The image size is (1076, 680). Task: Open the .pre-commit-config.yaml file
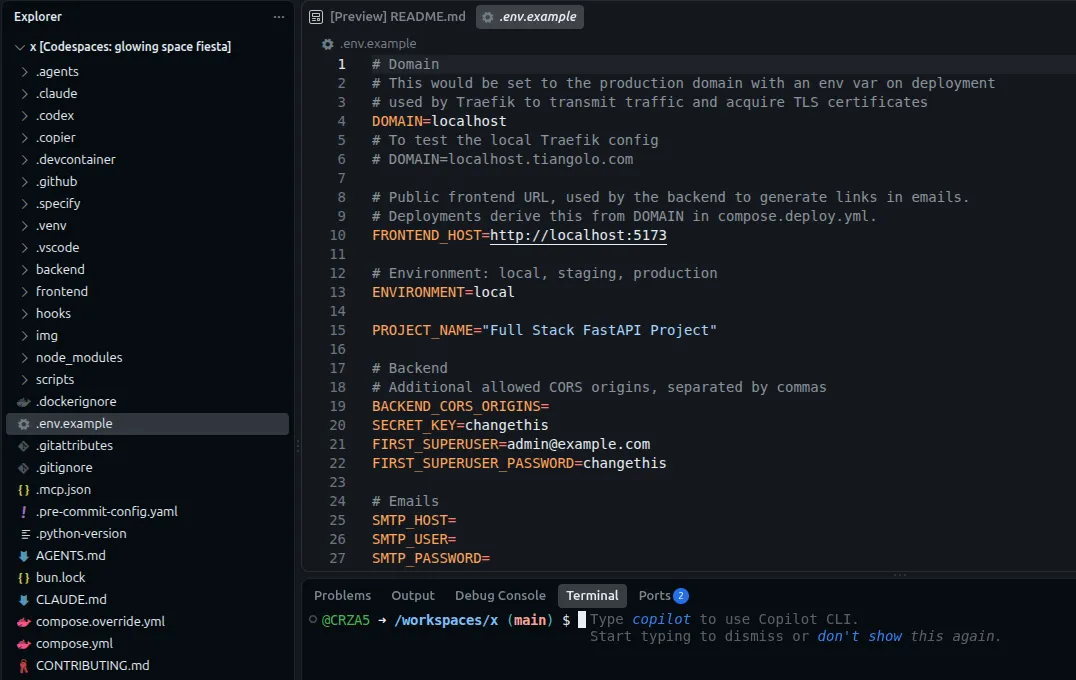coord(148,512)
